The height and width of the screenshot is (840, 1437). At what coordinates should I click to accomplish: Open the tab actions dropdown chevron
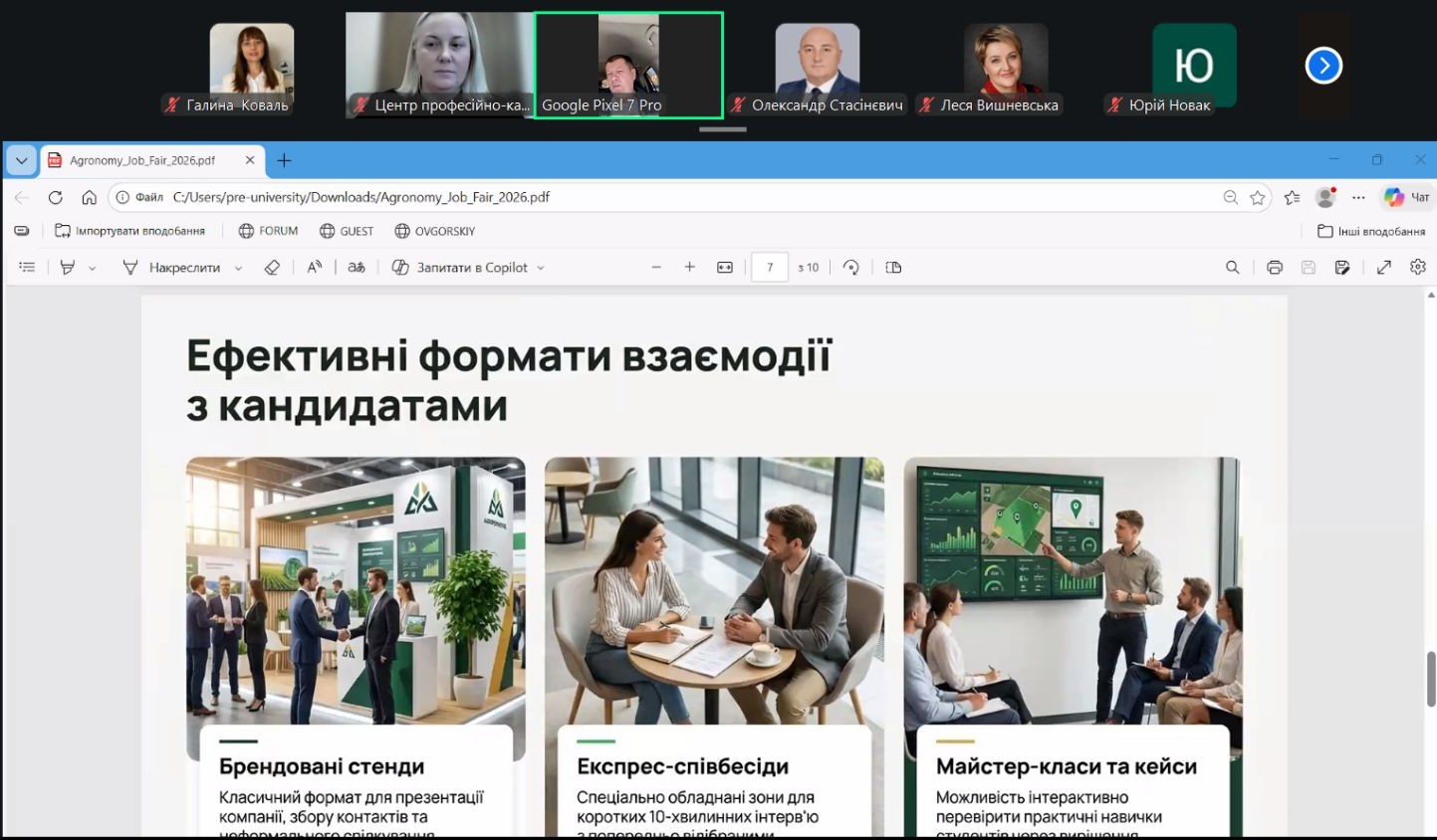click(21, 160)
